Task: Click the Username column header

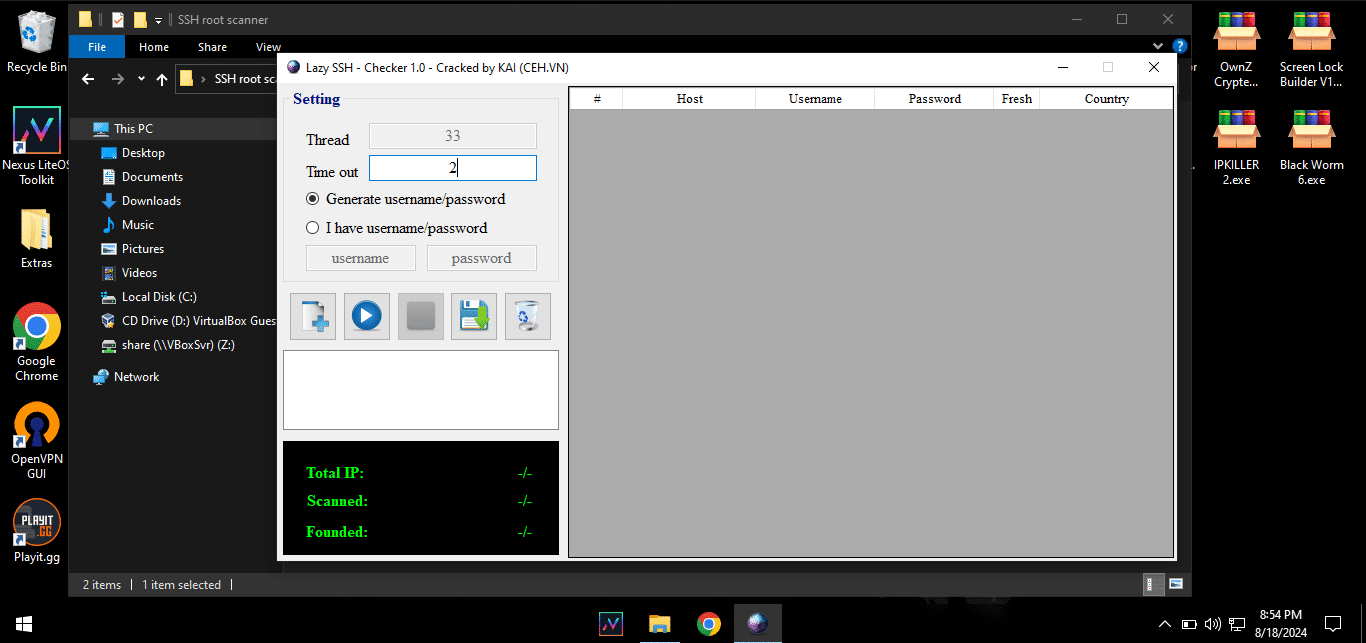Action: (815, 99)
